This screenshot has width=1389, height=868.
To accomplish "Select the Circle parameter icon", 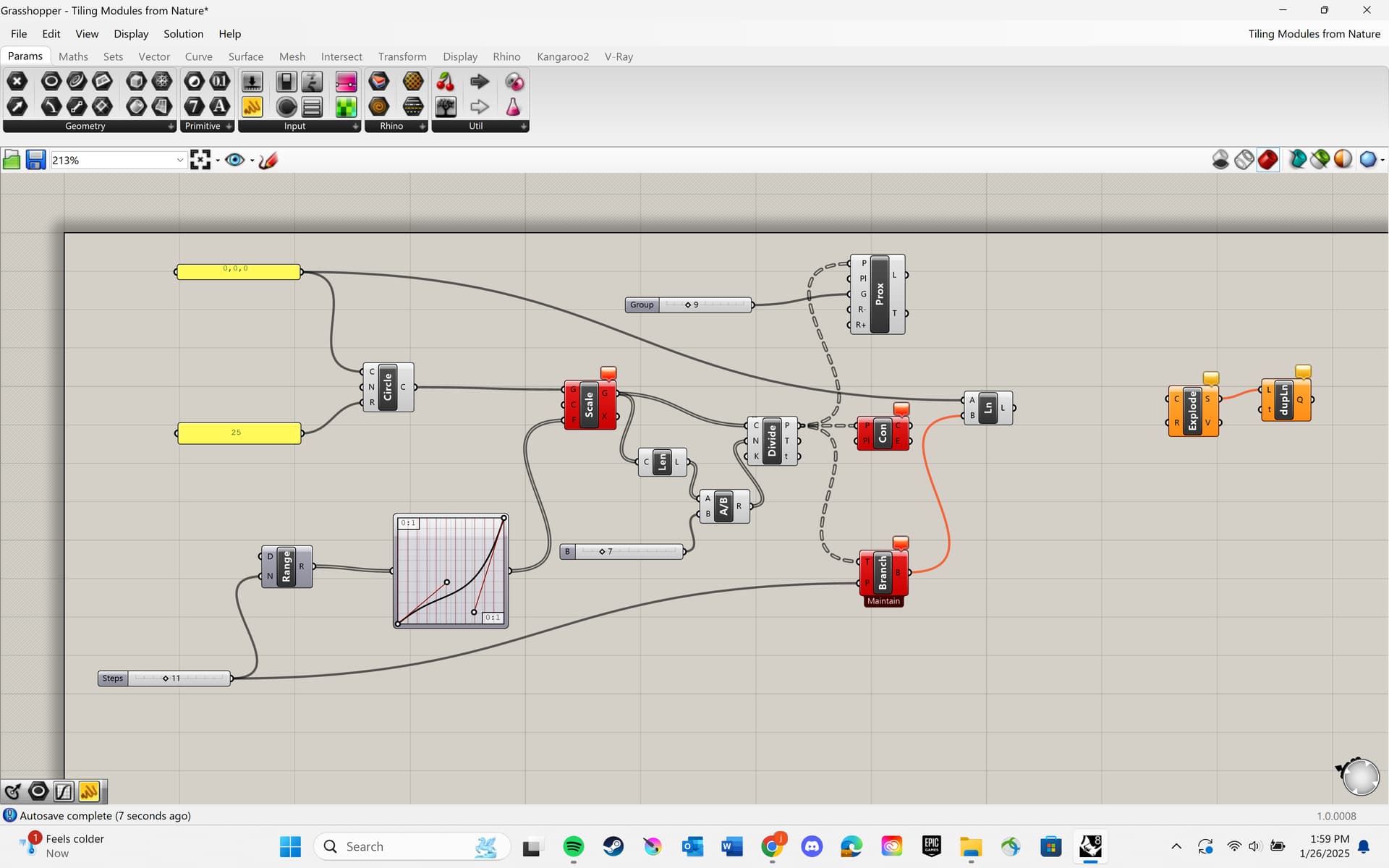I will pyautogui.click(x=51, y=82).
